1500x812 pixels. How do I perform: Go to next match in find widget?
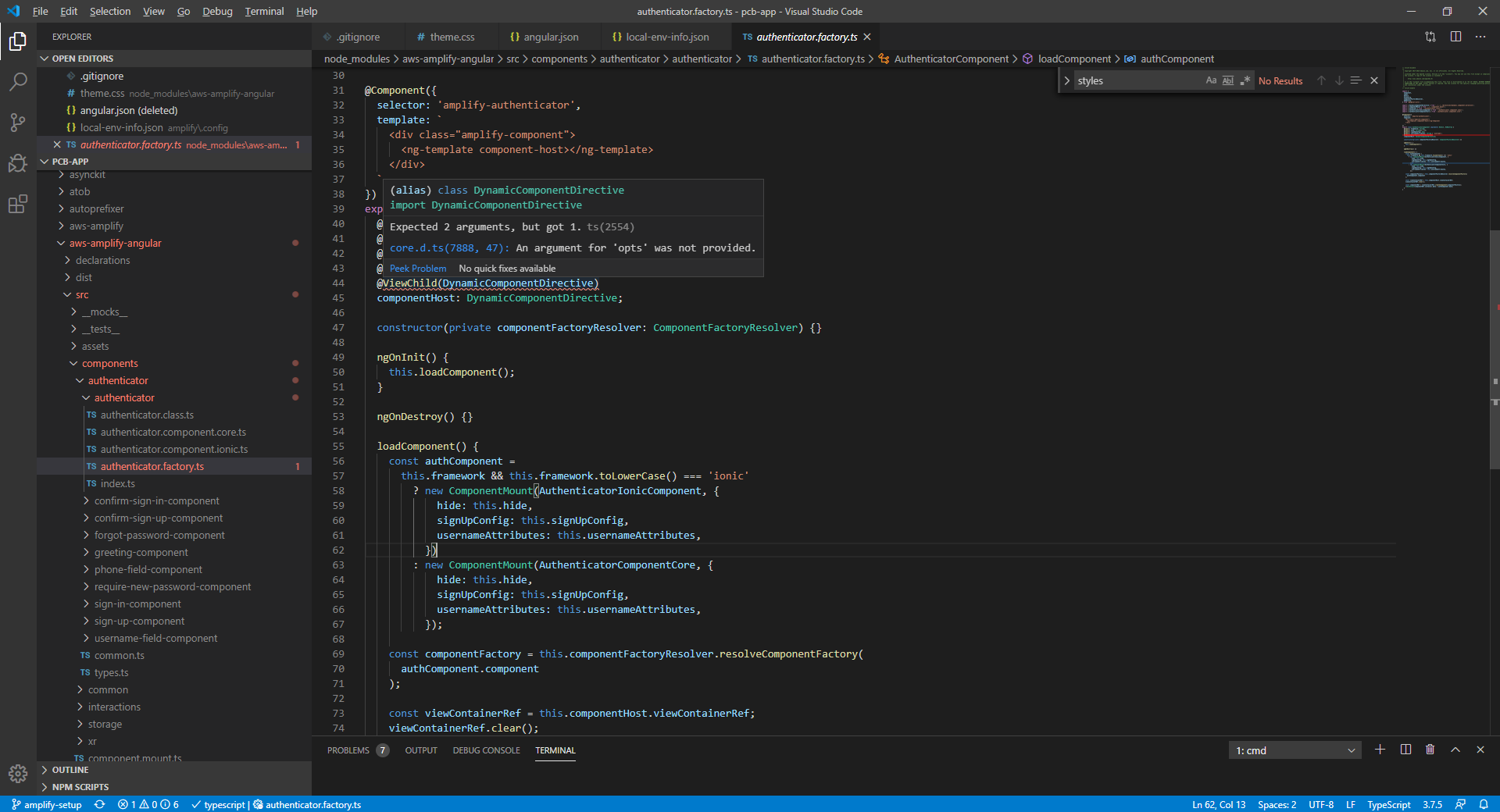coord(1339,80)
